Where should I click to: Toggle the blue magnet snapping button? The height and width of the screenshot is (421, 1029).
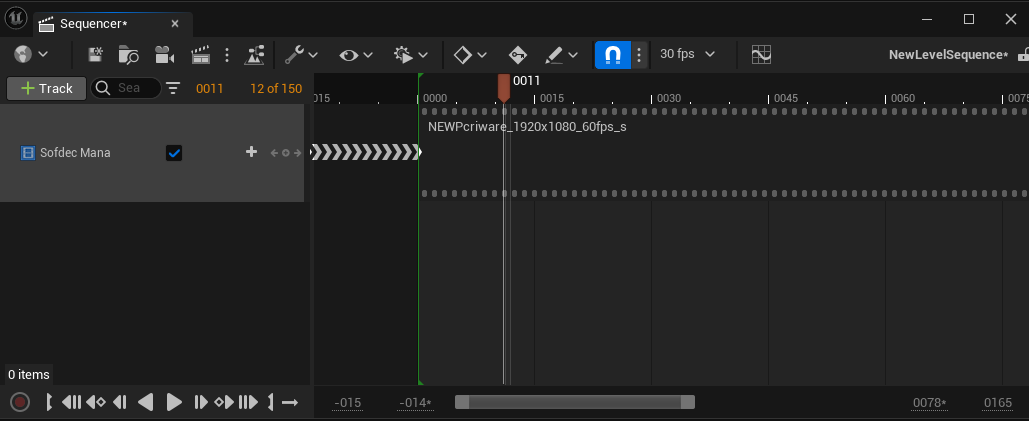pyautogui.click(x=612, y=55)
